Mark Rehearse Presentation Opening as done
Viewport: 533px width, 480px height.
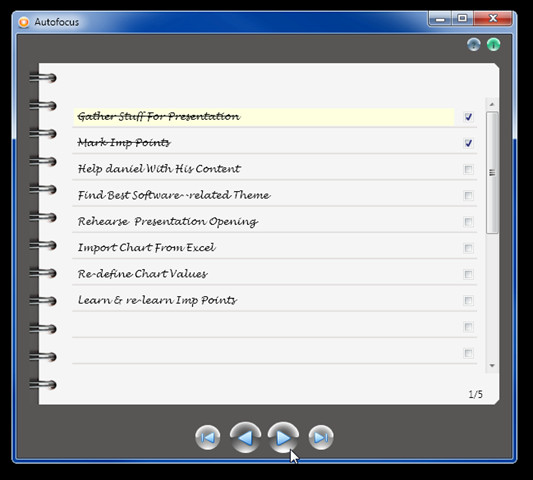pyautogui.click(x=468, y=222)
